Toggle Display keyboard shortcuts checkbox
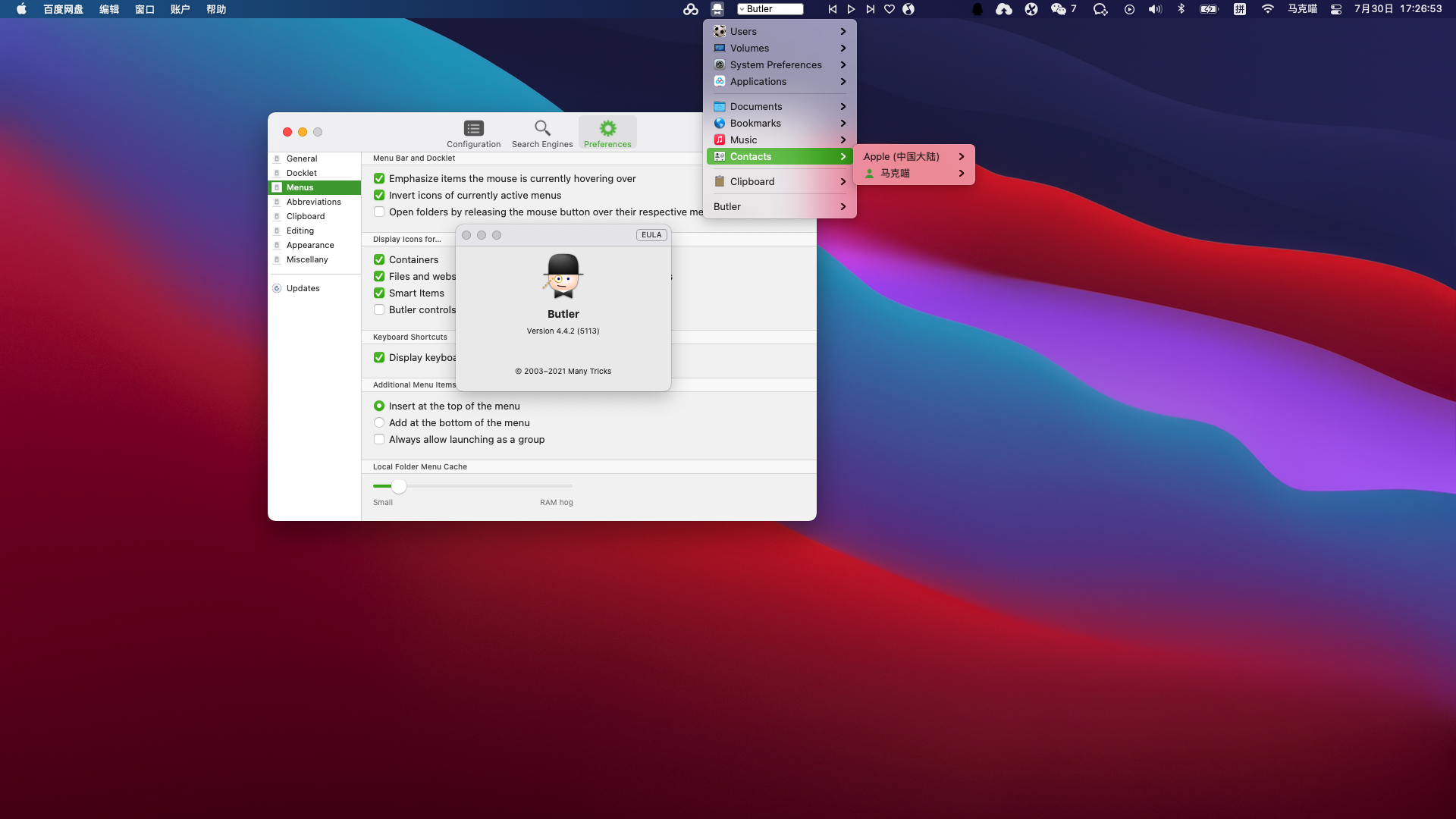The height and width of the screenshot is (819, 1456). click(379, 357)
